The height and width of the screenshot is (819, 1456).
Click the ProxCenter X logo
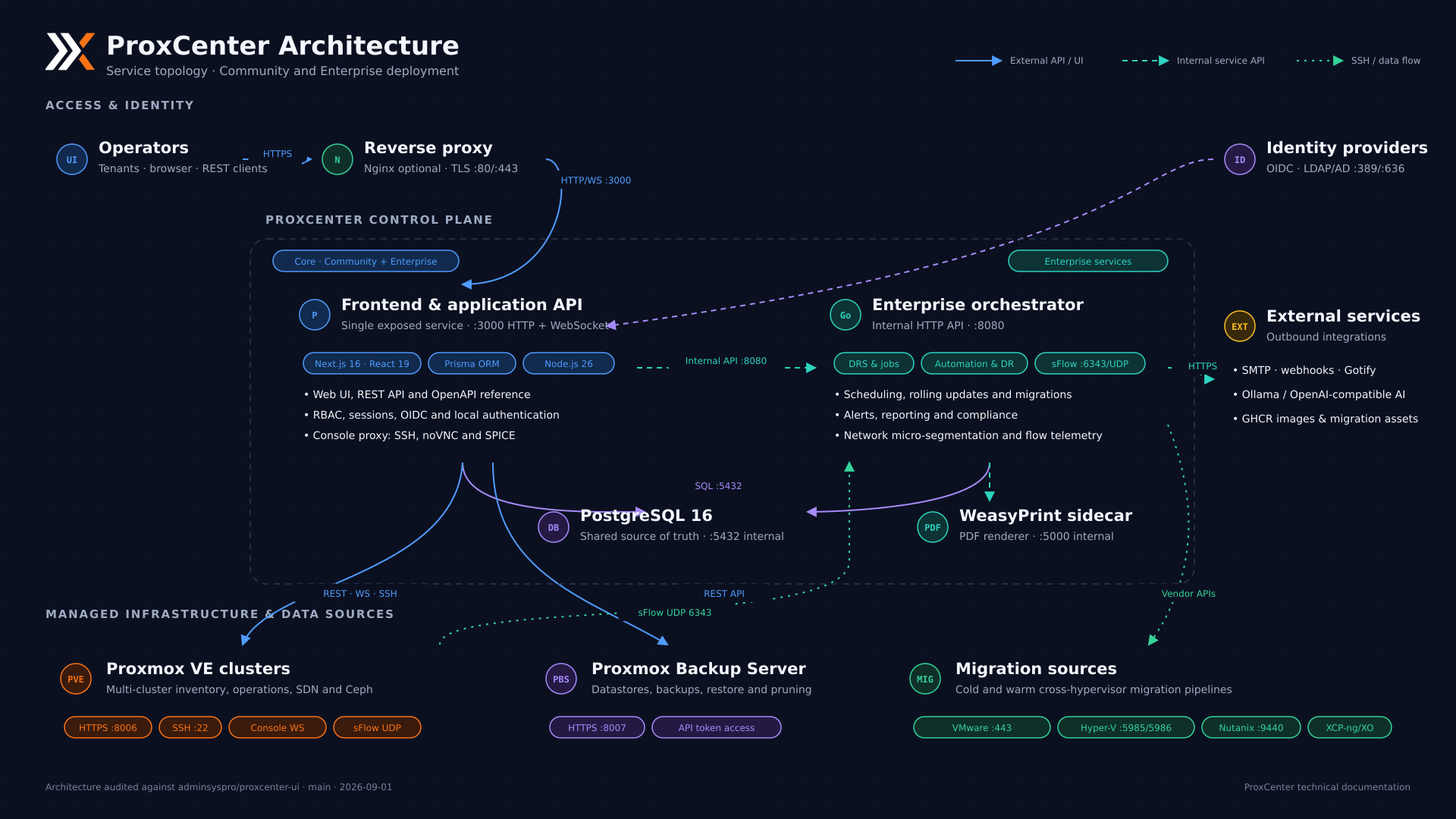70,52
